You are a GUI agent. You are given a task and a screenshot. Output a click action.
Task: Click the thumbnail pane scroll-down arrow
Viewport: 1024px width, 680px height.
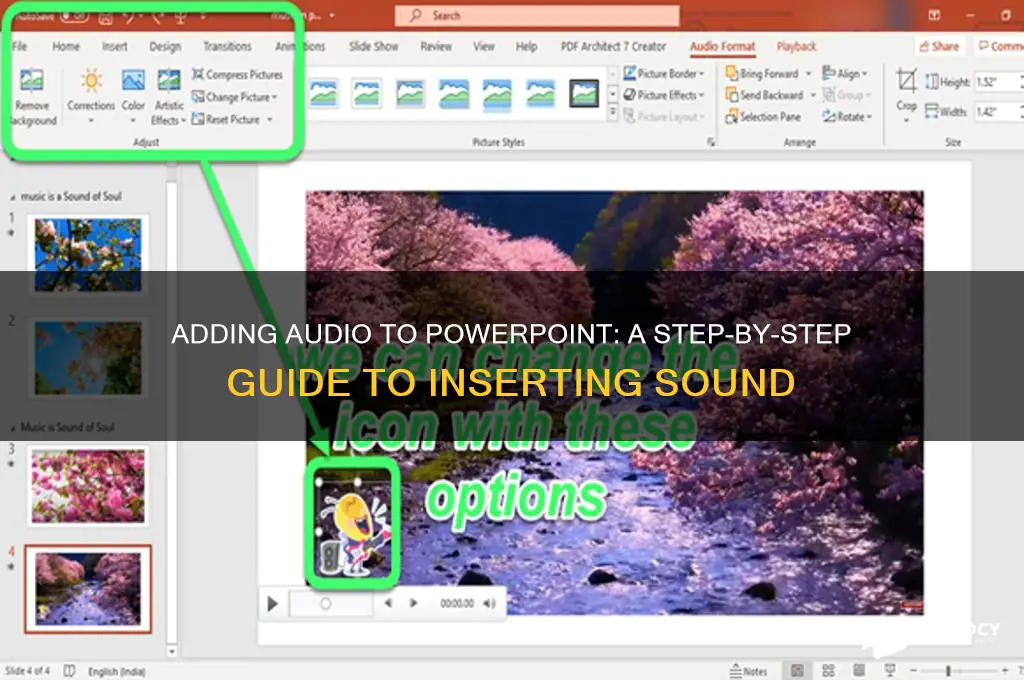(x=172, y=651)
